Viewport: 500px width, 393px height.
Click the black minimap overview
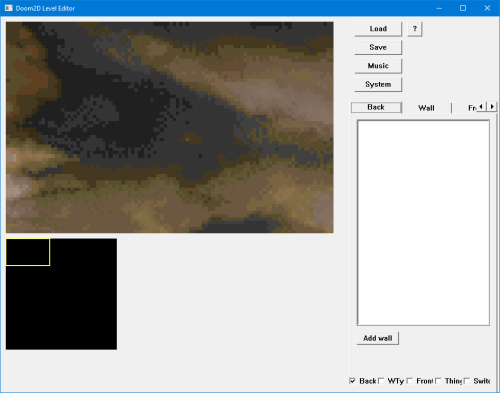pyautogui.click(x=61, y=294)
